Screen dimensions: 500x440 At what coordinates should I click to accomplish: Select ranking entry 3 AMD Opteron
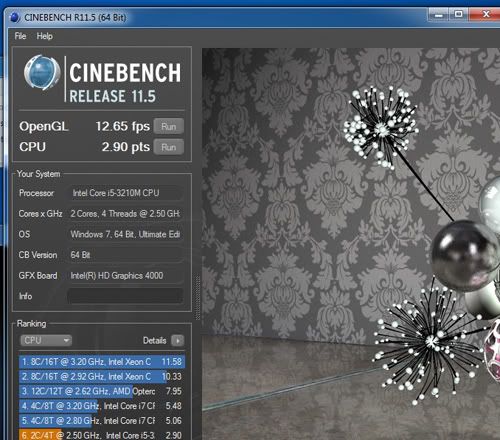102,391
